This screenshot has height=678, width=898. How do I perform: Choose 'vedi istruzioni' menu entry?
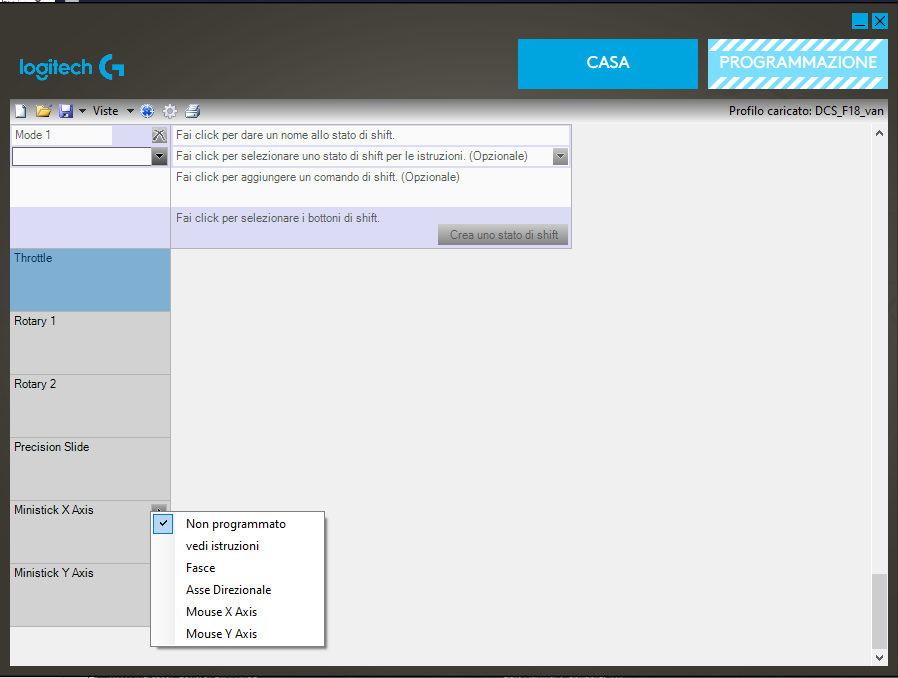238,546
